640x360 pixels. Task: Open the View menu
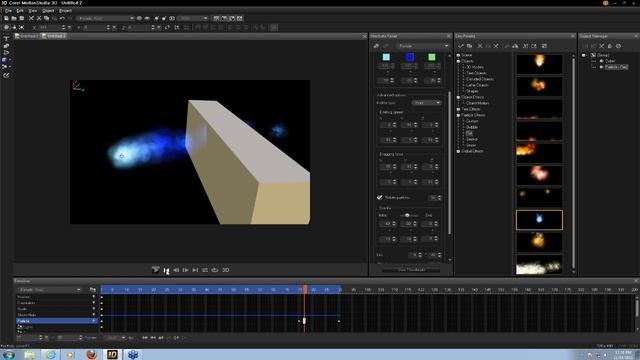[x=33, y=11]
